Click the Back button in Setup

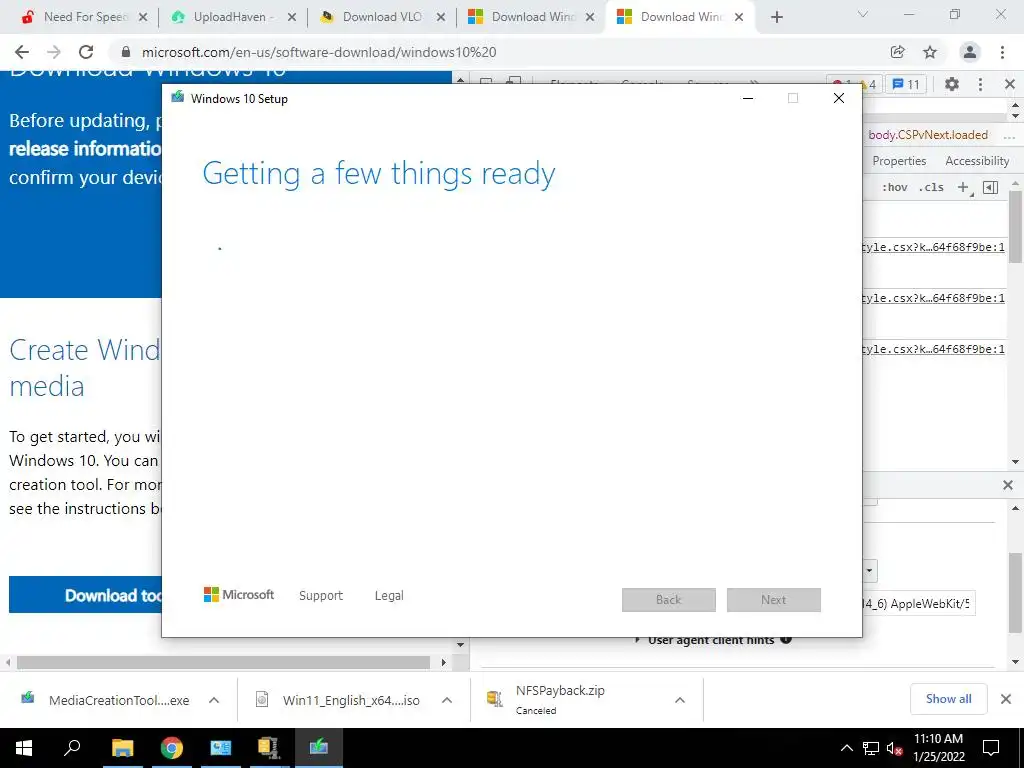pos(669,600)
